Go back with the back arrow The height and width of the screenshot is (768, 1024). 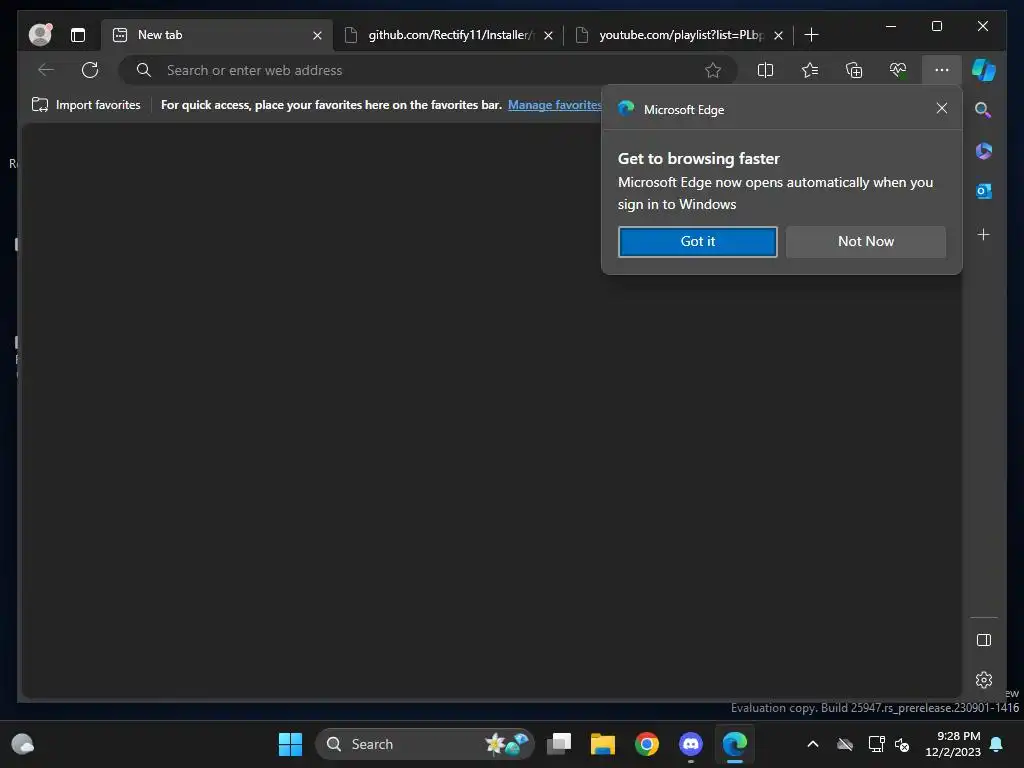[x=46, y=70]
